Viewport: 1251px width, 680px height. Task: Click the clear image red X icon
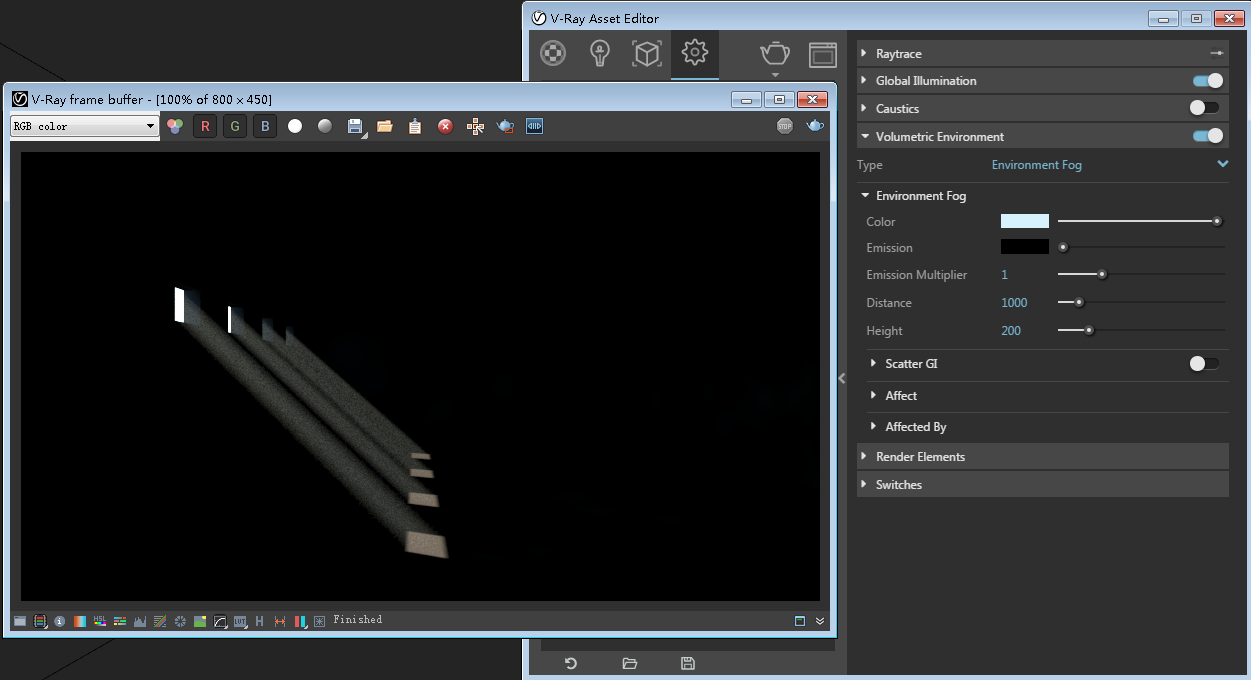click(x=445, y=126)
